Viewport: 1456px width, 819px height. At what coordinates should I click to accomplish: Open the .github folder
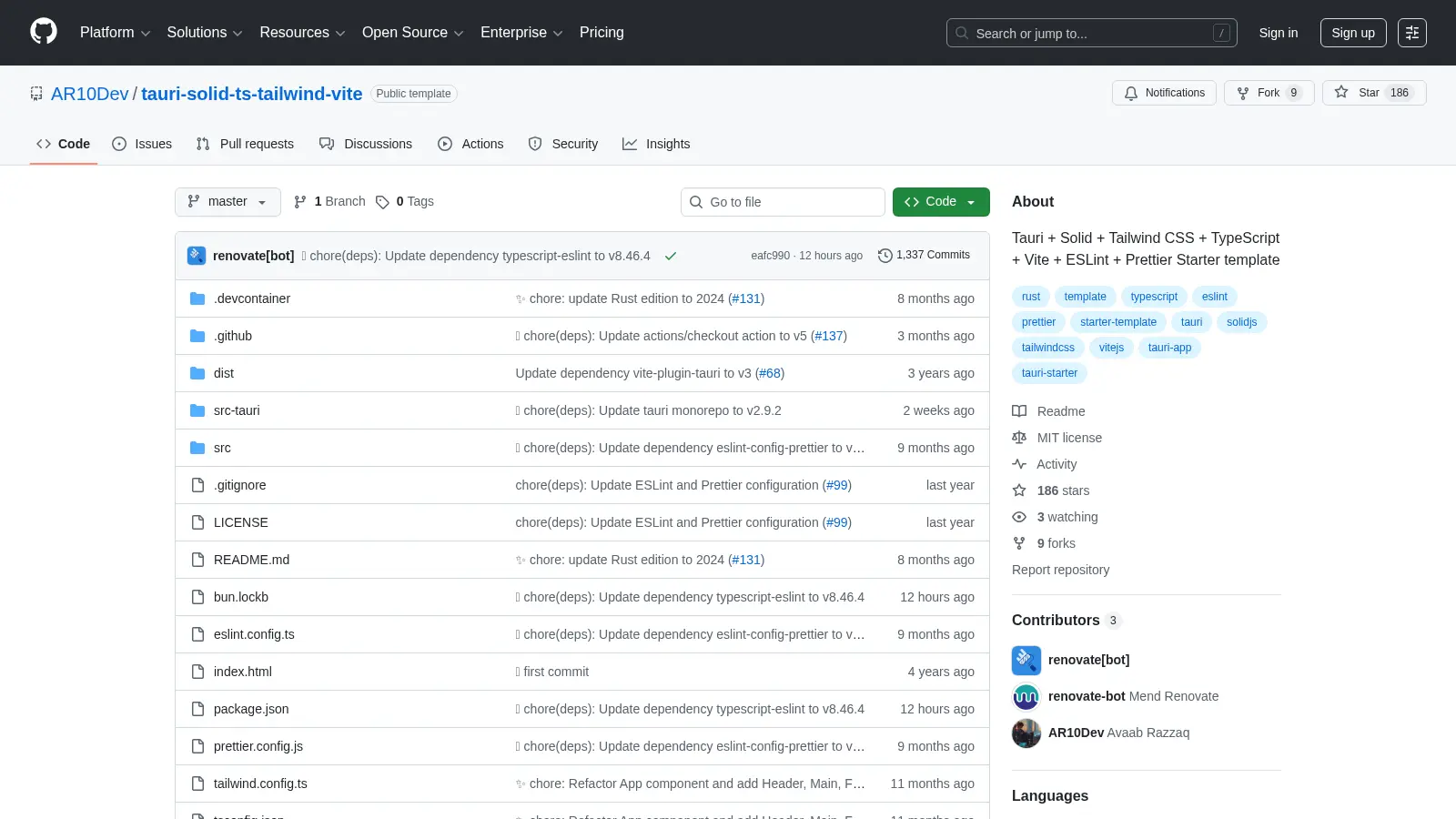[233, 336]
